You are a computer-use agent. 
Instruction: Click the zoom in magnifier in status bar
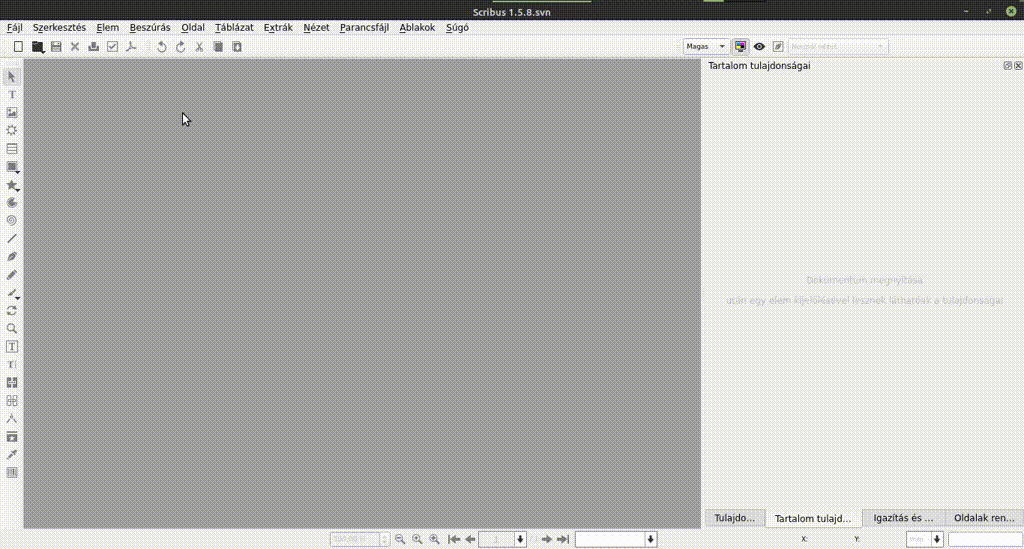click(x=434, y=539)
